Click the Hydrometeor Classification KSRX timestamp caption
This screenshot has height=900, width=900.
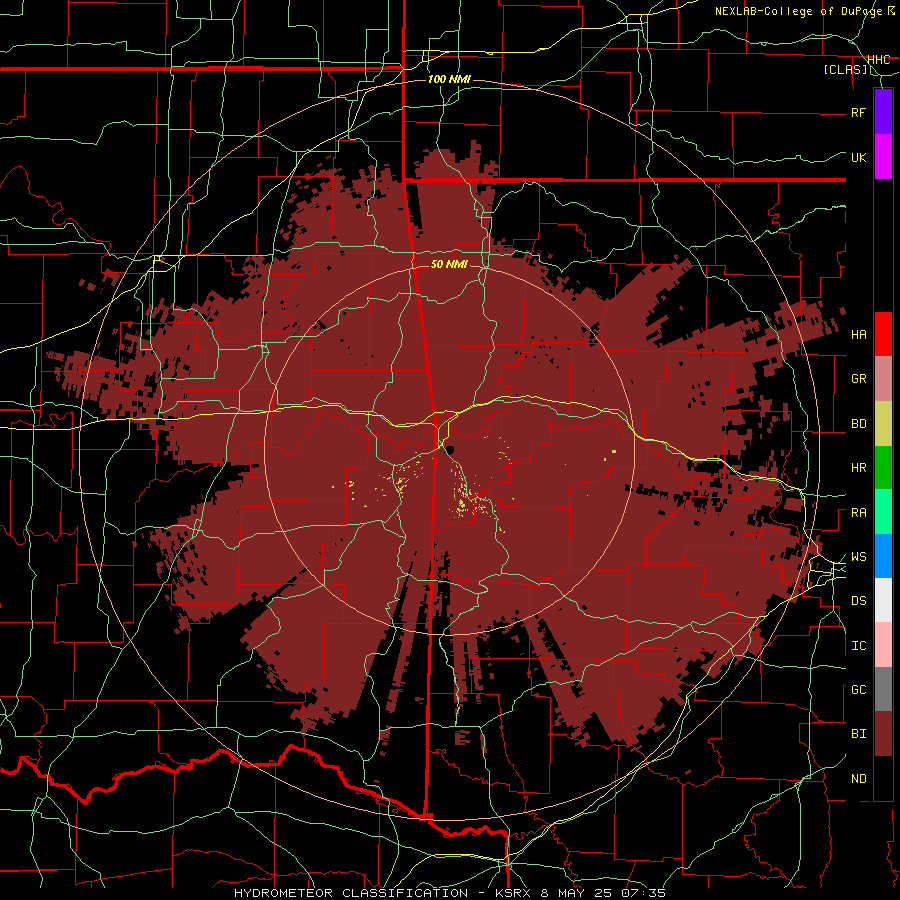tap(450, 893)
